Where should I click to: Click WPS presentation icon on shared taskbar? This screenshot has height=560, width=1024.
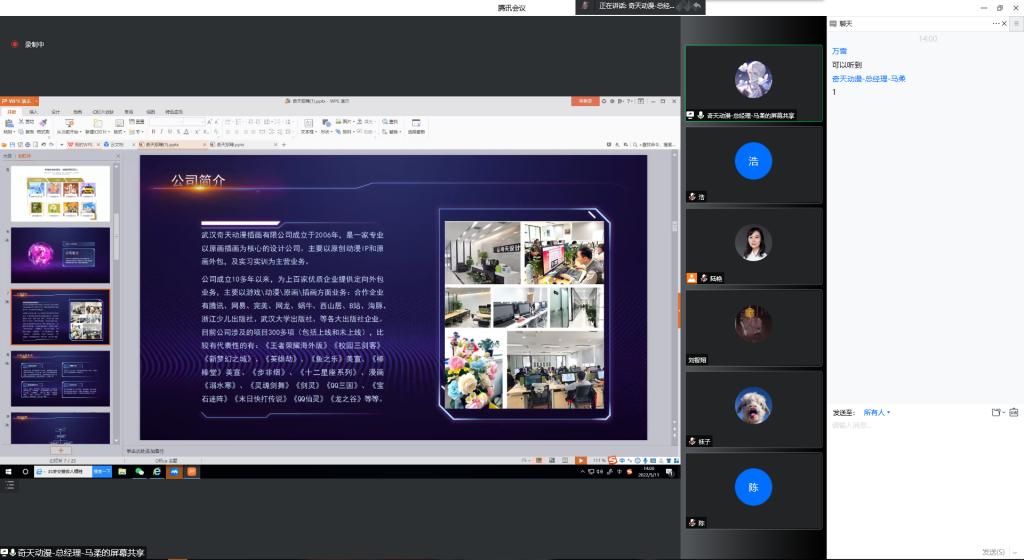tap(192, 471)
